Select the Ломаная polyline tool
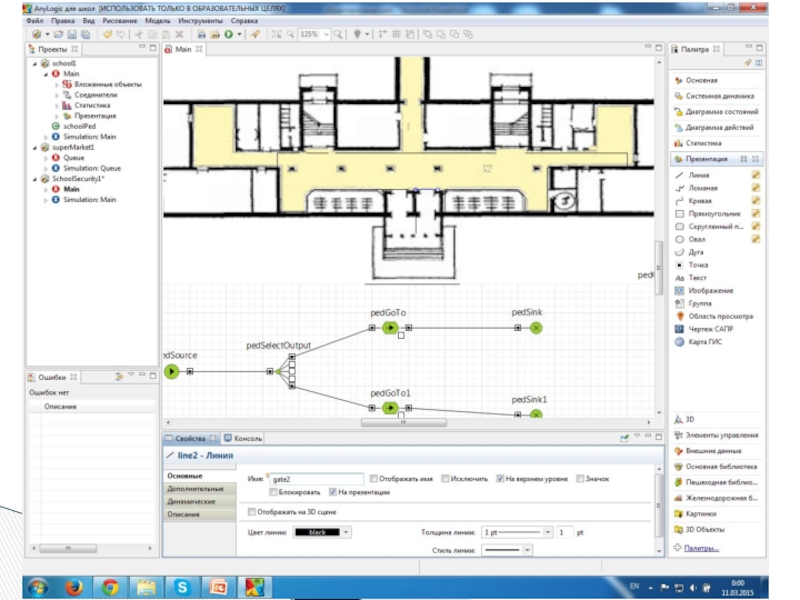Viewport: 800px width, 600px height. pyautogui.click(x=703, y=188)
